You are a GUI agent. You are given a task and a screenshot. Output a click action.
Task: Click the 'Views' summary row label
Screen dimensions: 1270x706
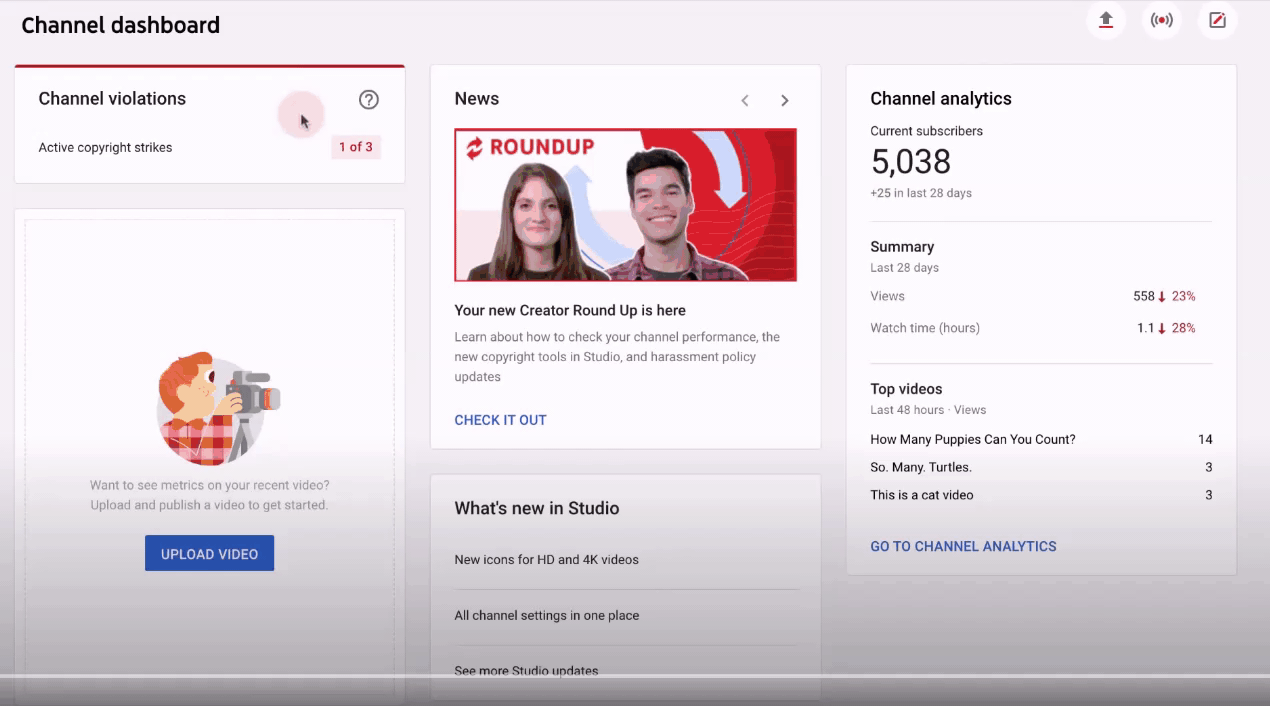point(887,297)
